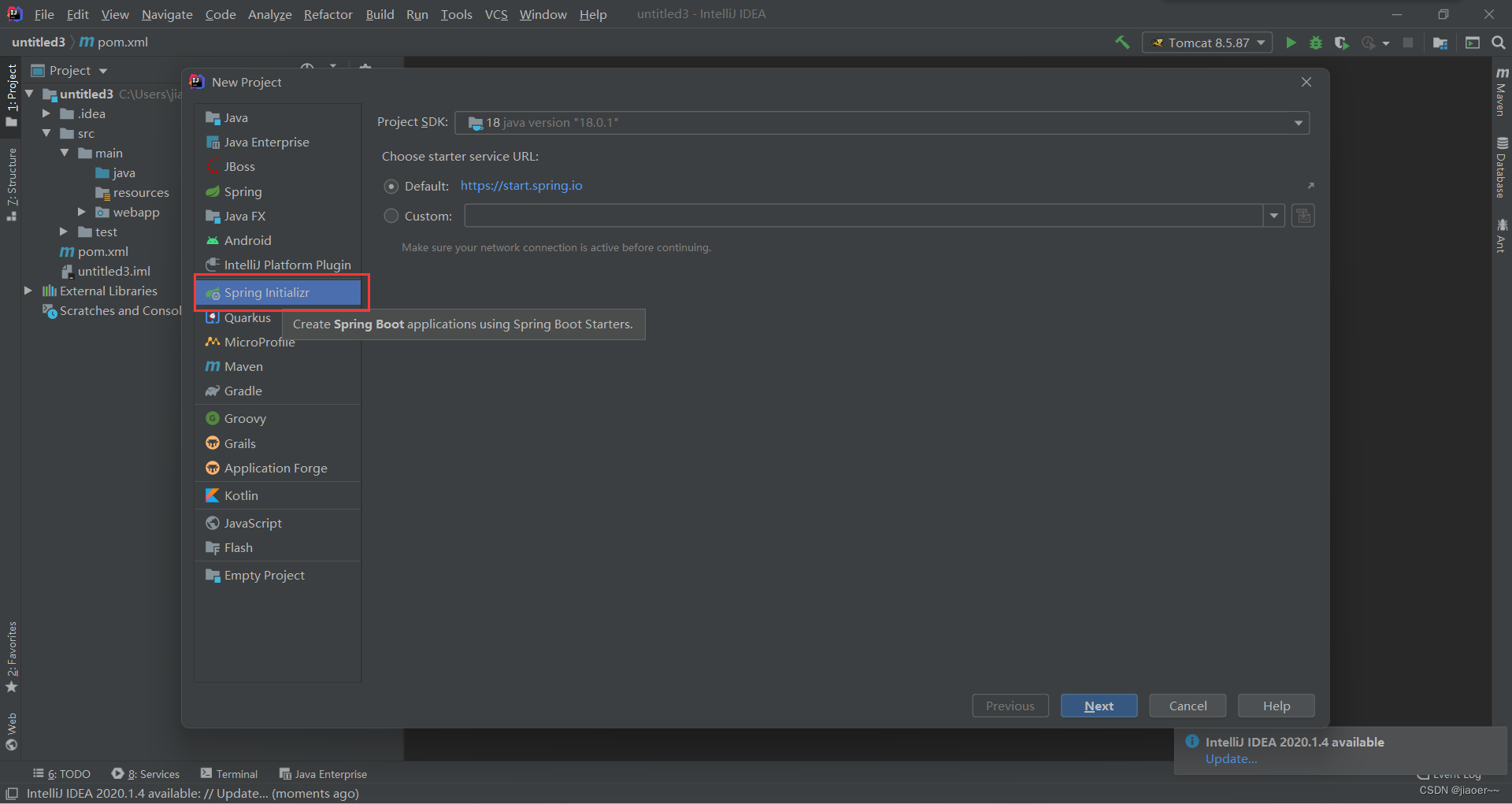1512x804 pixels.
Task: Close the New Project dialog
Action: (x=1306, y=82)
